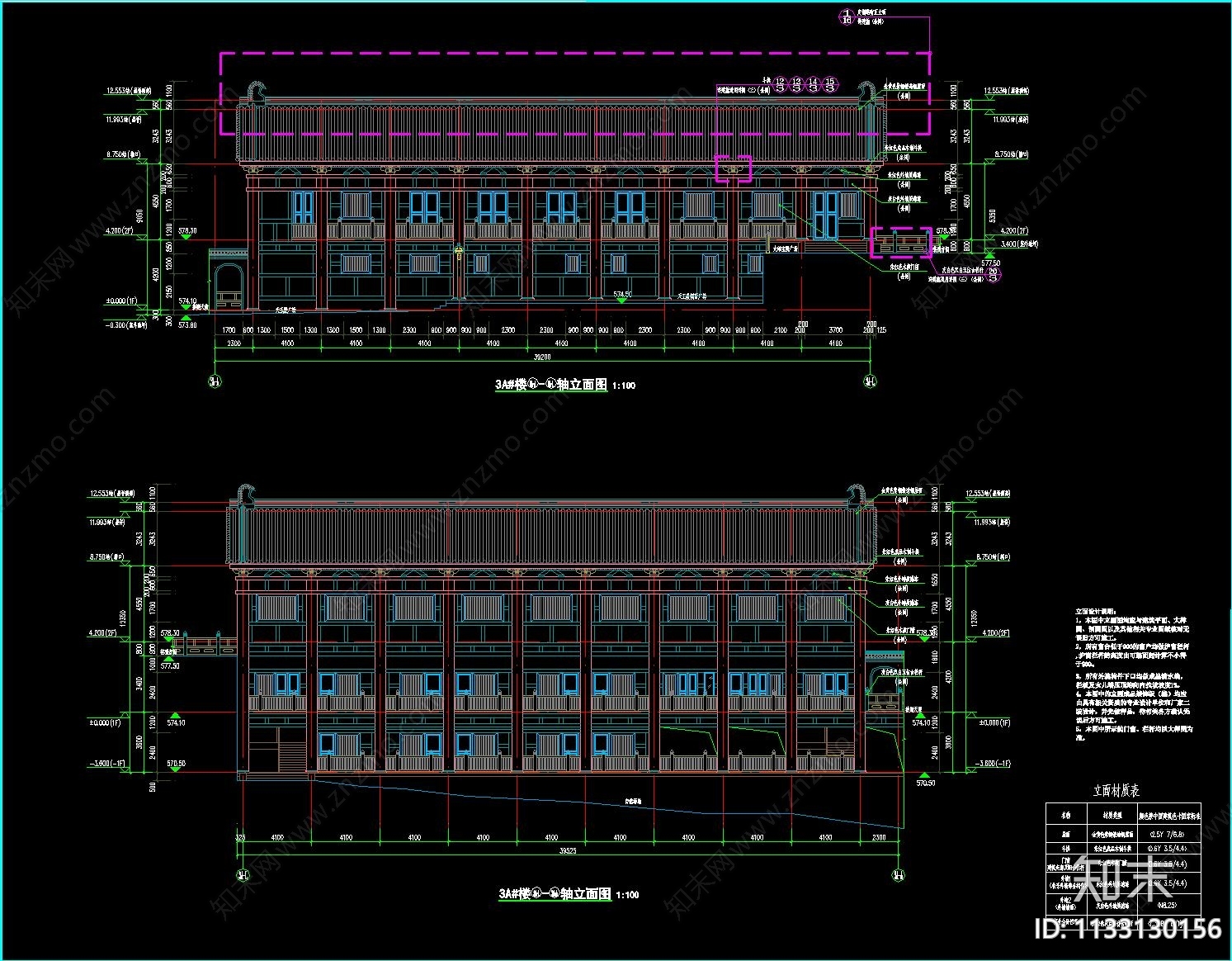Click the 3700 horizontal dimension text
Viewport: 1232px width, 961px height.
click(835, 329)
